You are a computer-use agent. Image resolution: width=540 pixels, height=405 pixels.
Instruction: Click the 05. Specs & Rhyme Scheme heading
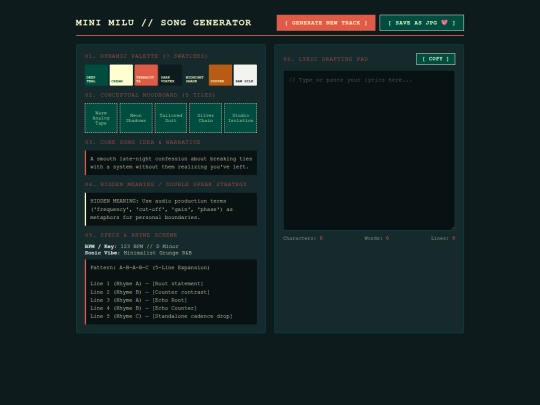pyautogui.click(x=131, y=235)
